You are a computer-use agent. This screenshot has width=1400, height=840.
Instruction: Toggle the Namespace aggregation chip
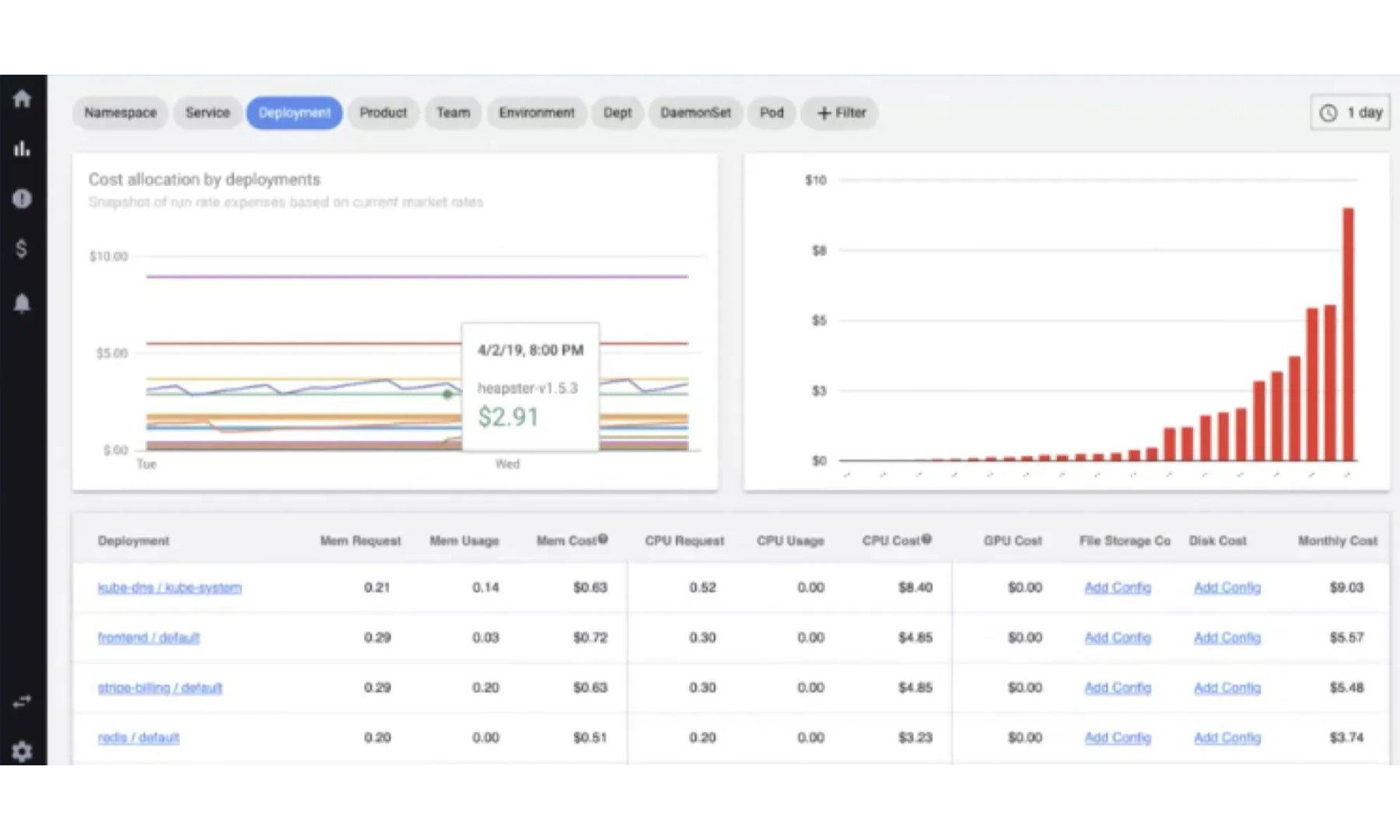click(120, 113)
